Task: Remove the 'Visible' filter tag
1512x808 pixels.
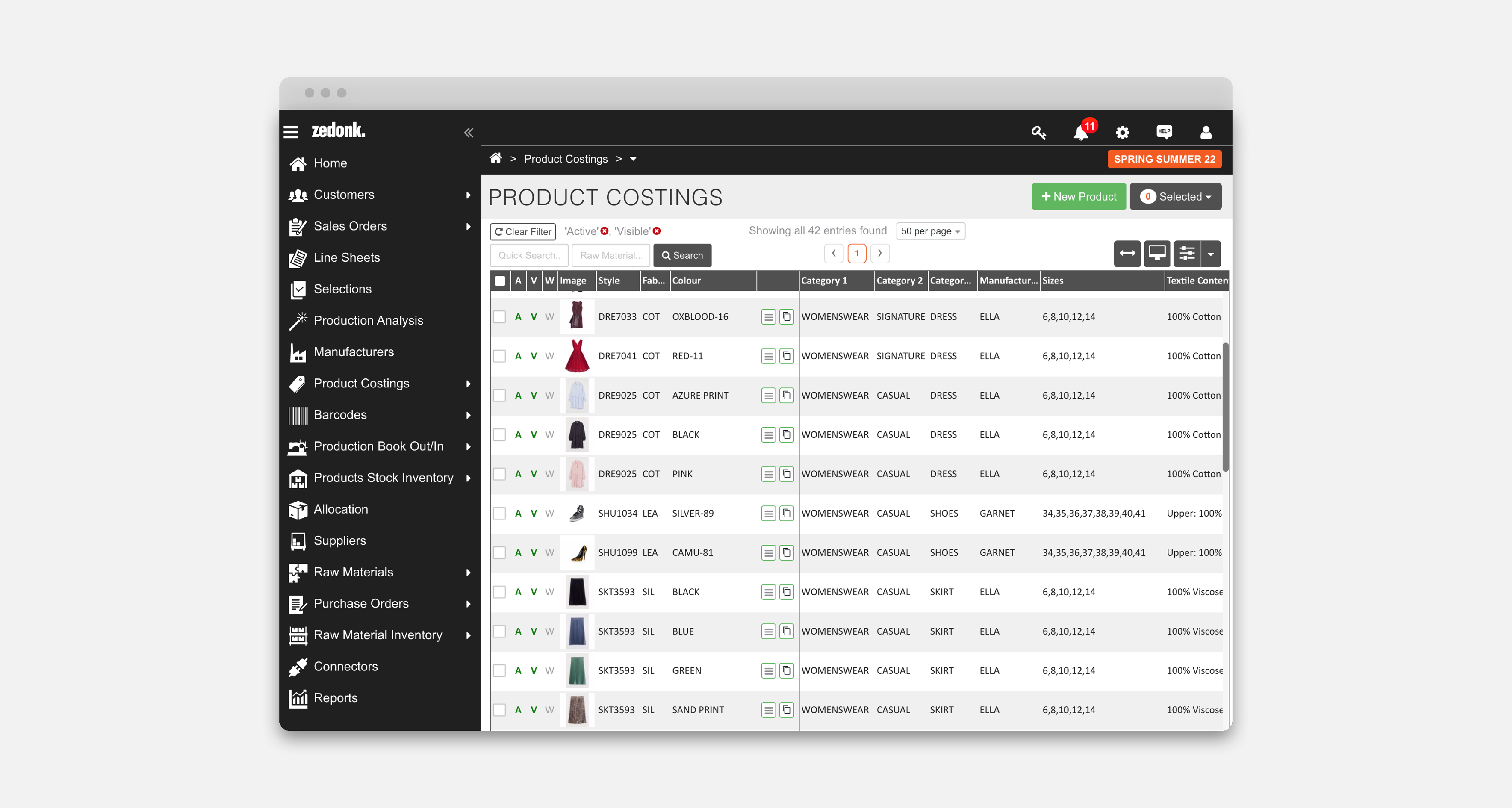Action: tap(657, 231)
